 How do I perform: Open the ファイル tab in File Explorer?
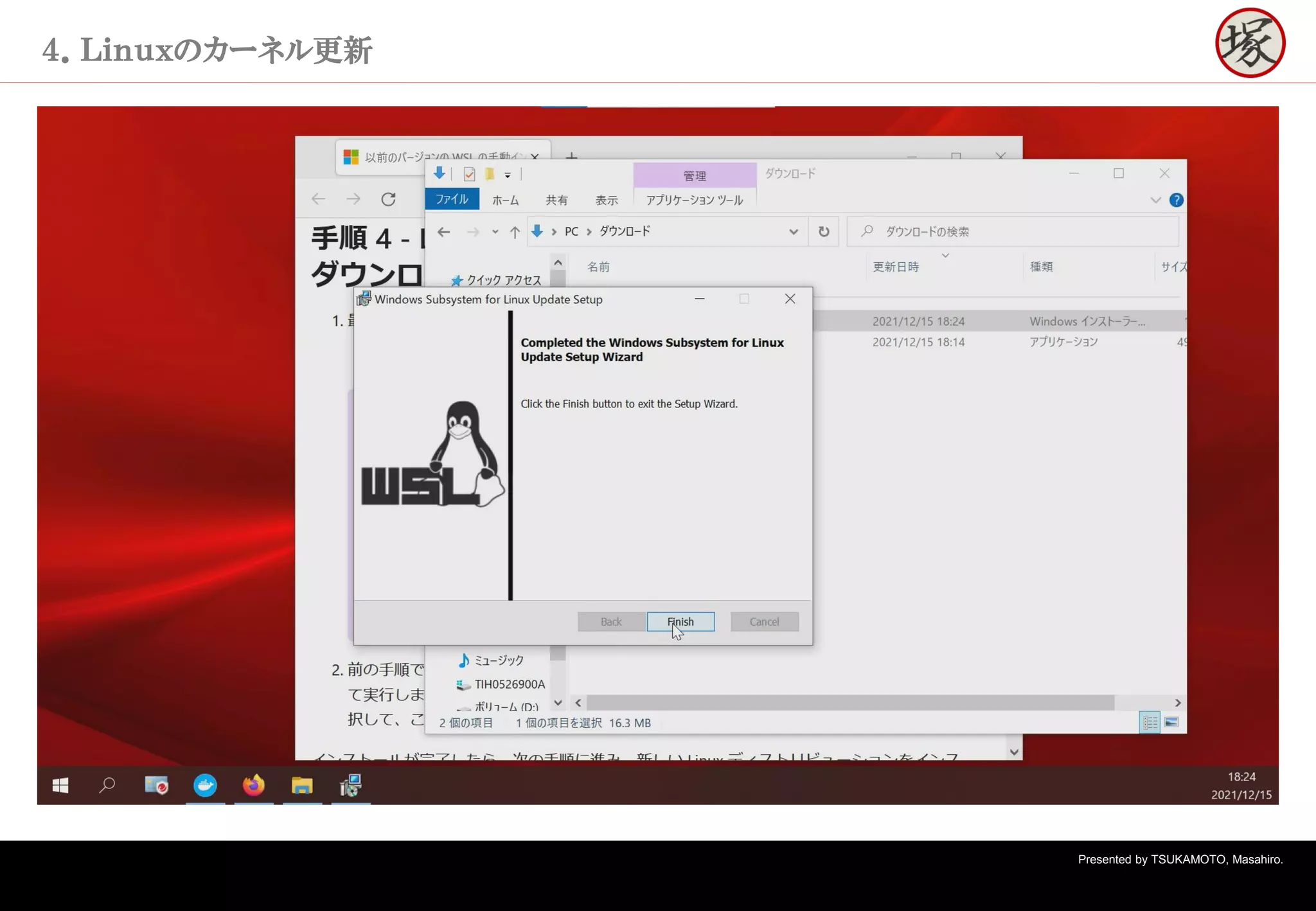click(452, 199)
